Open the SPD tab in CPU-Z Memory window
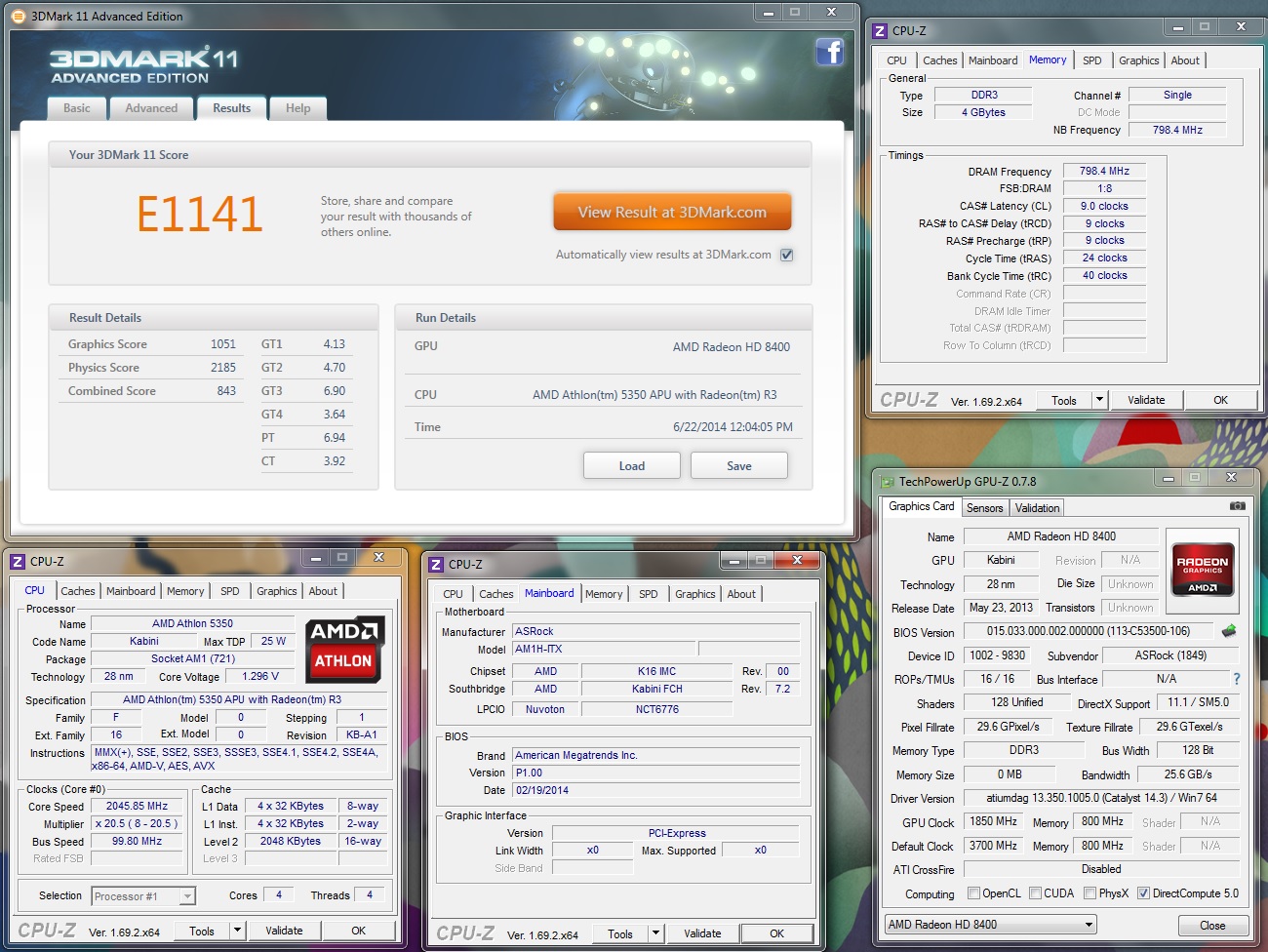The height and width of the screenshot is (952, 1268). tap(1092, 60)
